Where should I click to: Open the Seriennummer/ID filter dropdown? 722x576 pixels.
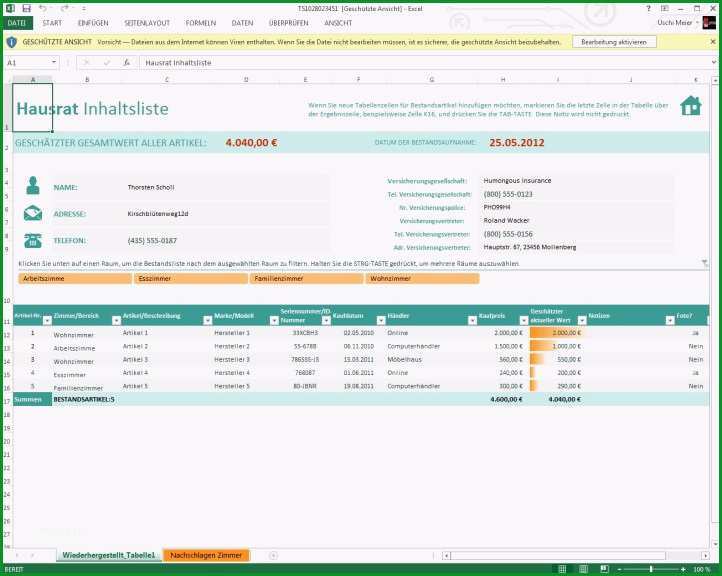326,320
